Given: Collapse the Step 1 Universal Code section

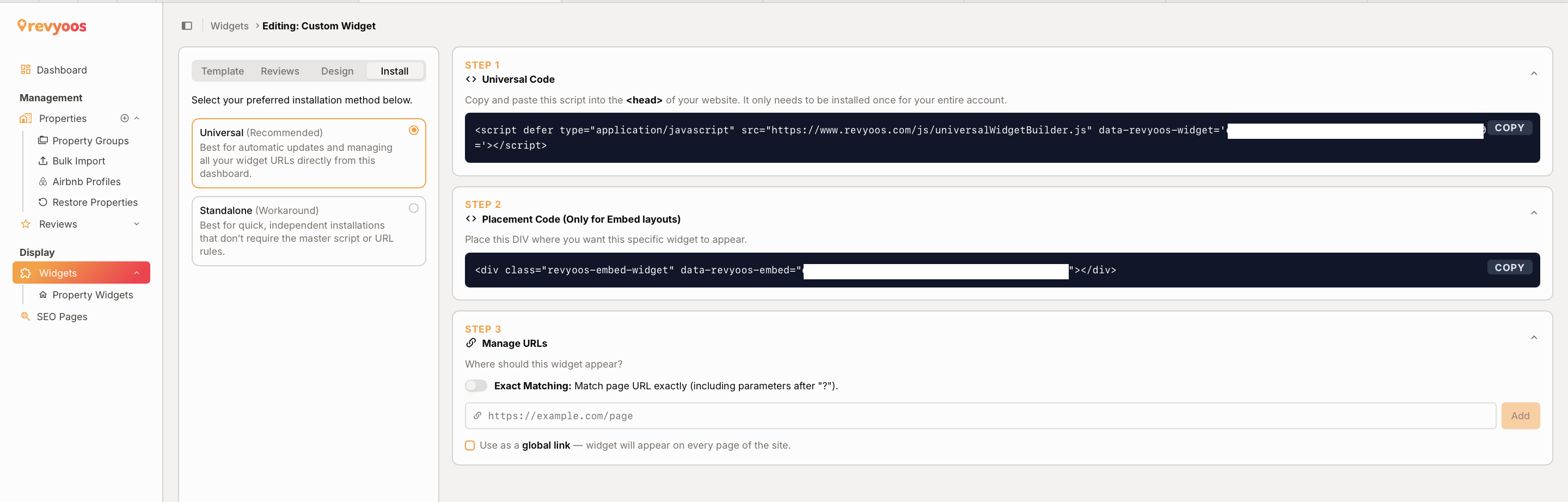Looking at the screenshot, I should [x=1534, y=74].
